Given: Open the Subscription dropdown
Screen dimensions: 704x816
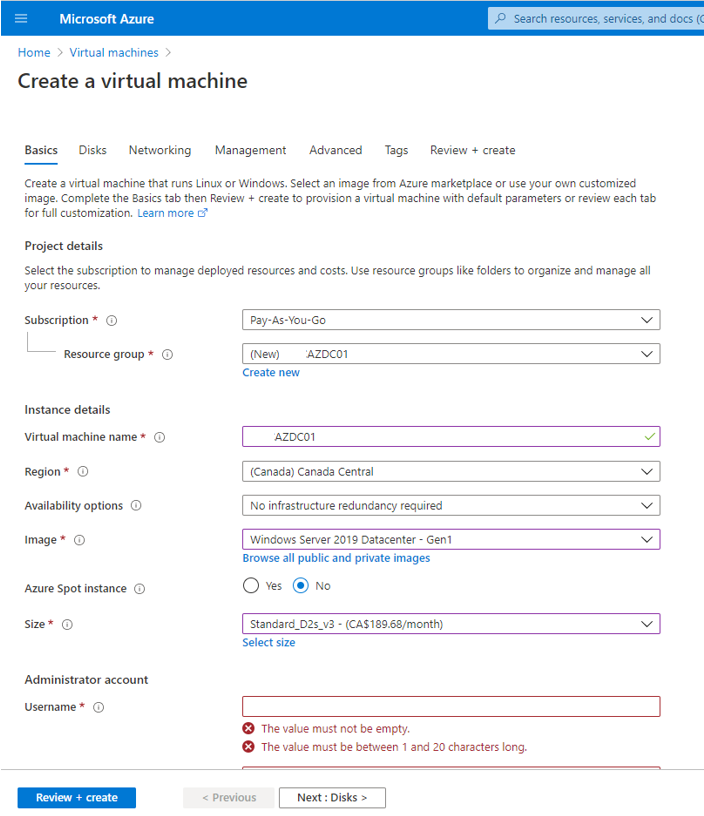Looking at the screenshot, I should pyautogui.click(x=451, y=320).
